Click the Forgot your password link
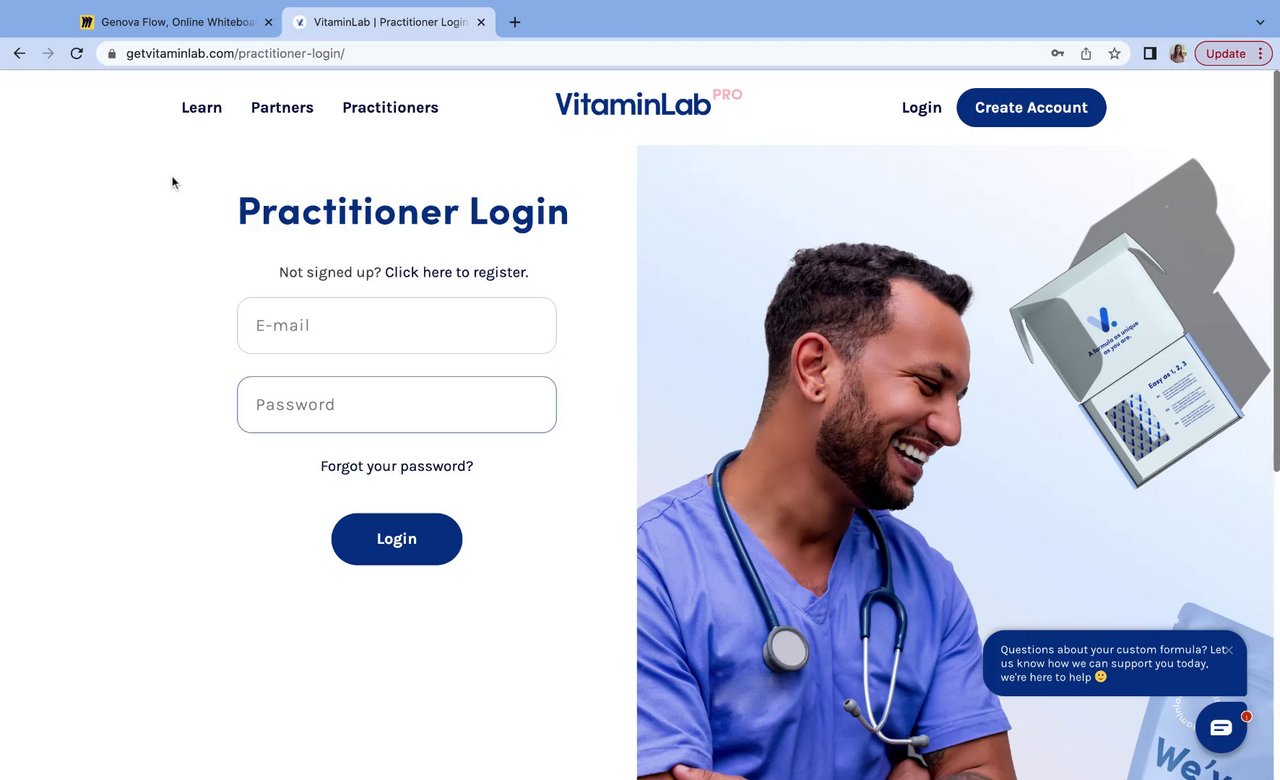The image size is (1280, 780). (397, 466)
